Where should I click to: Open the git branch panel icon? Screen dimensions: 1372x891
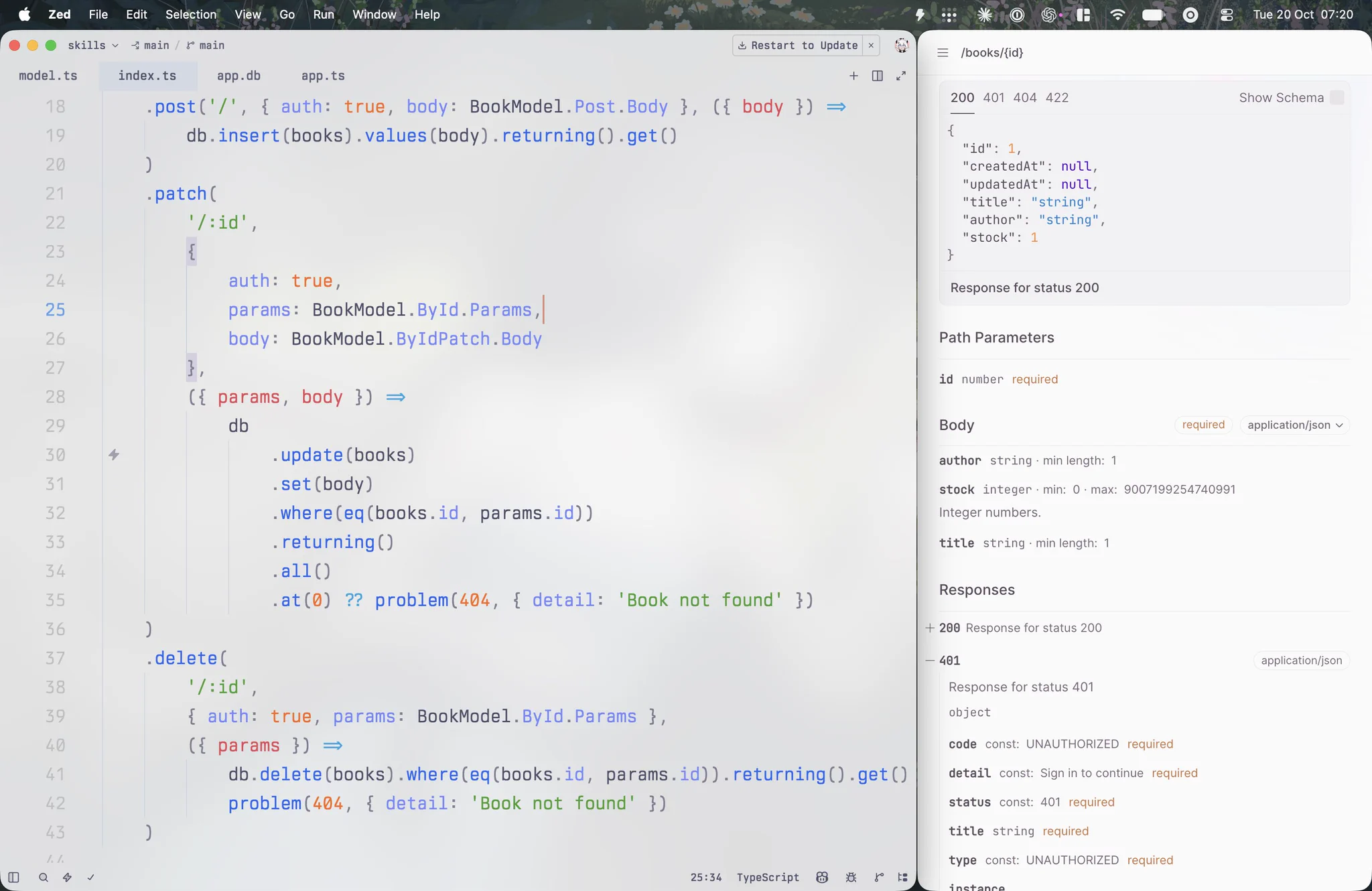pyautogui.click(x=879, y=877)
